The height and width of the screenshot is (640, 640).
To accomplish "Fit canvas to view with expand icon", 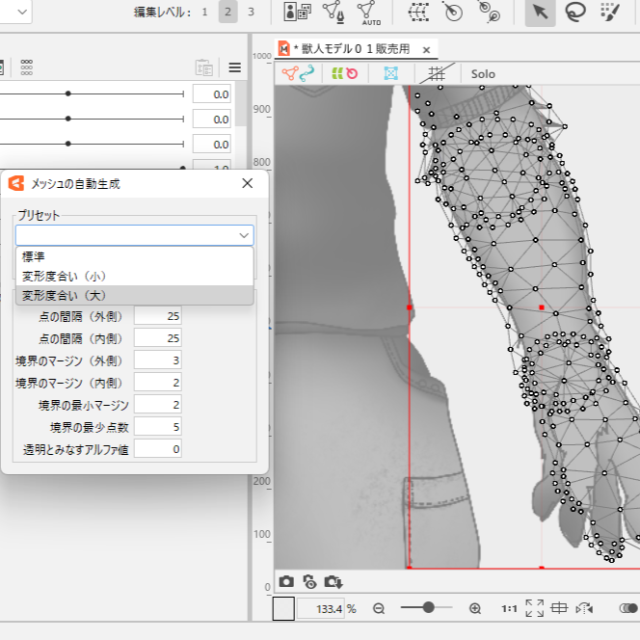I will coord(534,608).
